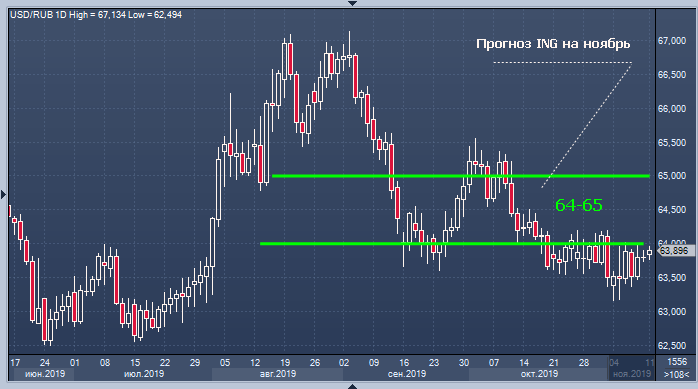The width and height of the screenshot is (698, 389).
Task: Select the green '64-65' range label
Action: point(579,205)
